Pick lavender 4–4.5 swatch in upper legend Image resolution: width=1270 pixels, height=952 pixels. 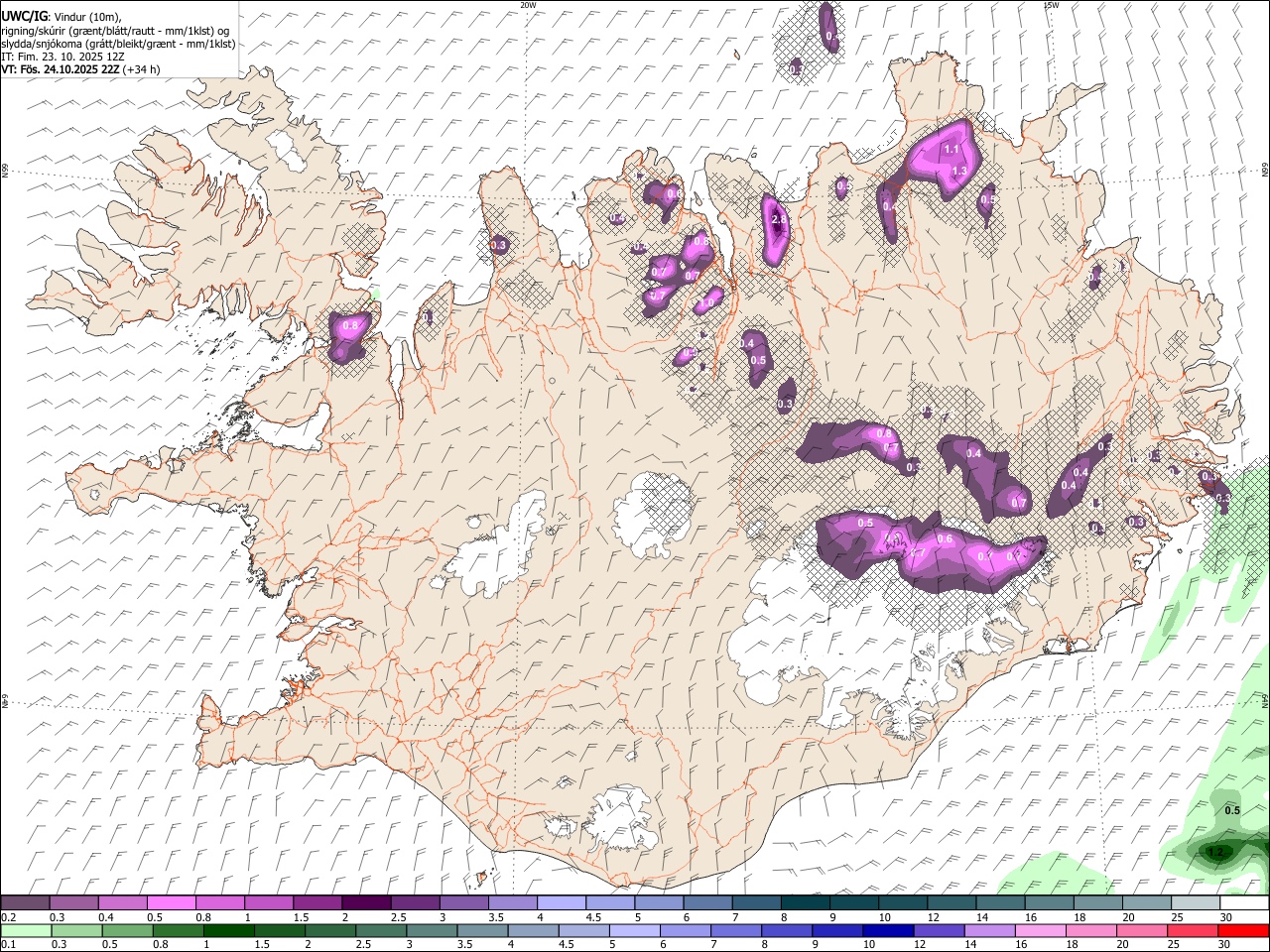pyautogui.click(x=563, y=903)
